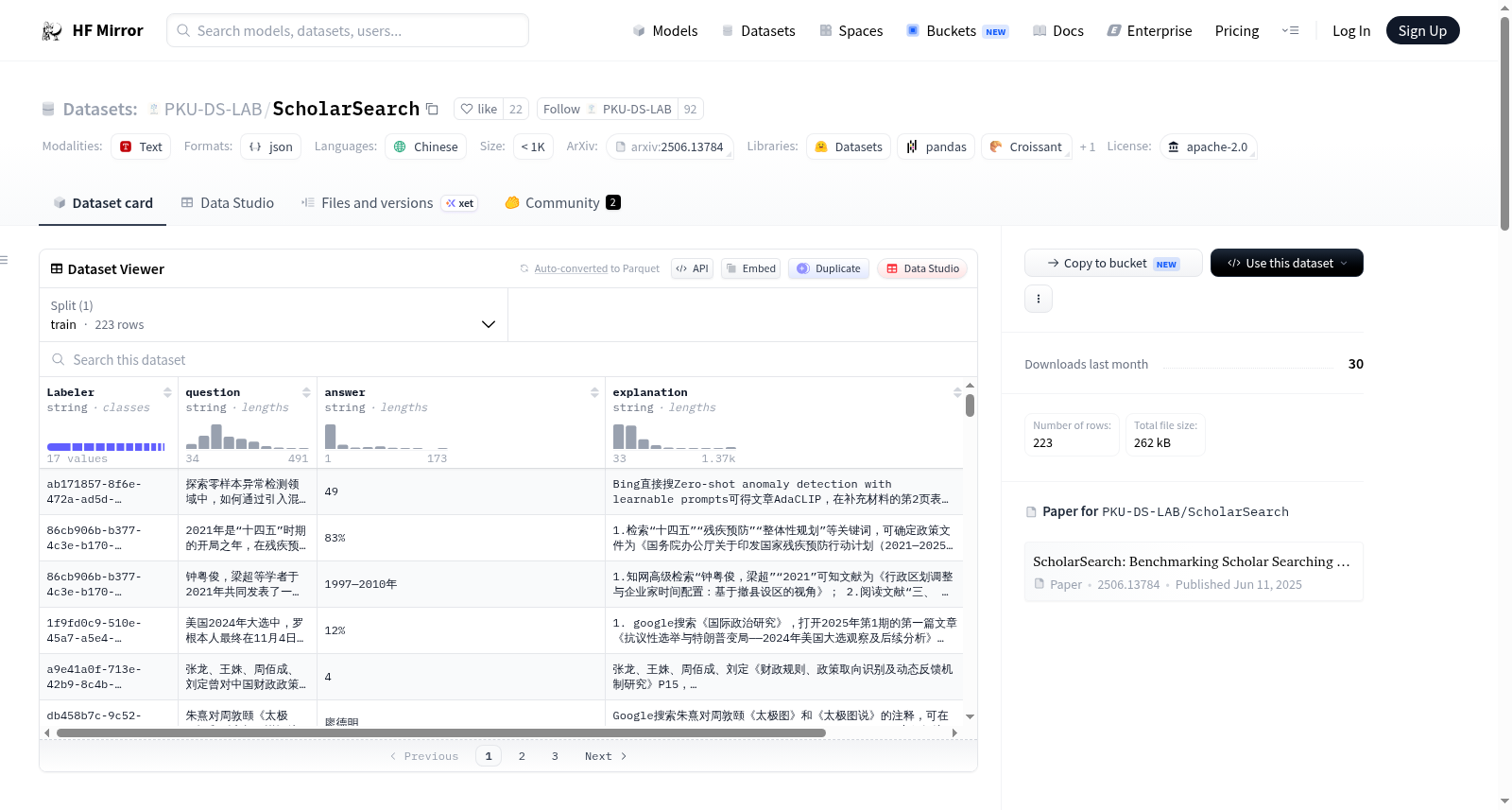Click the Embed button
This screenshot has width=1512, height=810.
[x=751, y=268]
